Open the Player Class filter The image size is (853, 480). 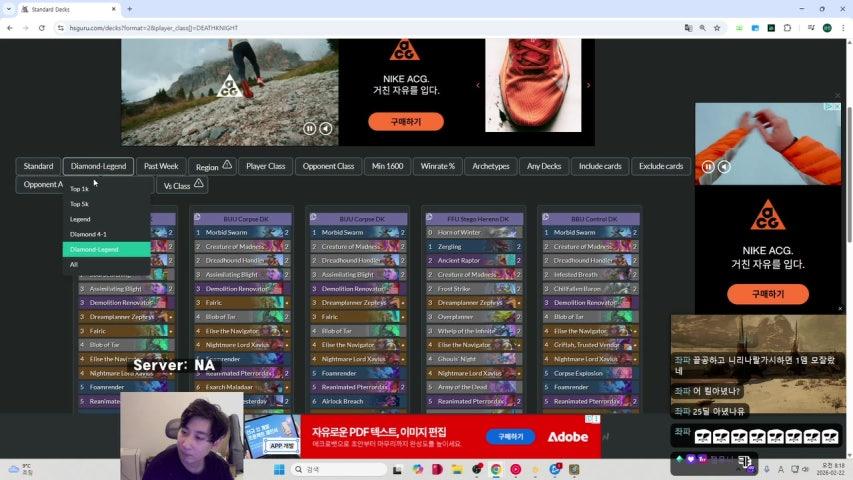coord(265,166)
